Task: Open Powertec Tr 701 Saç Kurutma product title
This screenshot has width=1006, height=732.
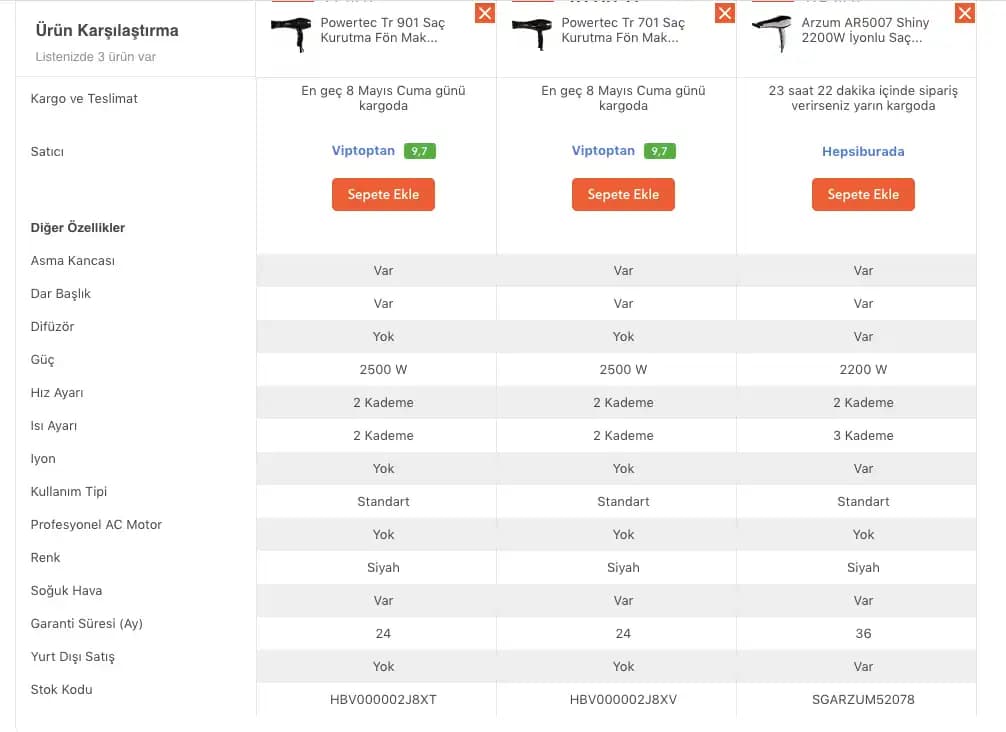Action: coord(623,30)
